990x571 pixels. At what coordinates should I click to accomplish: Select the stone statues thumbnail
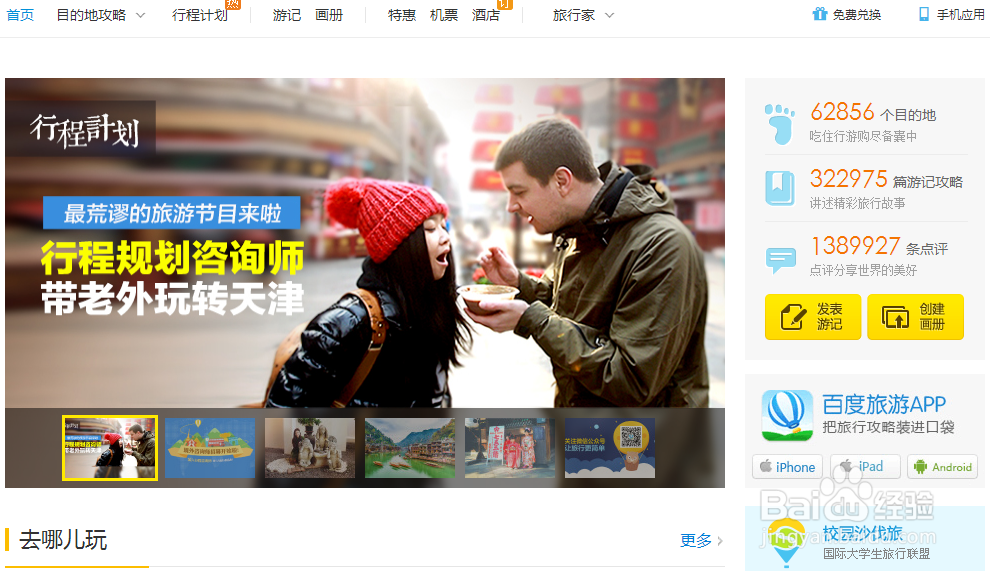(310, 448)
